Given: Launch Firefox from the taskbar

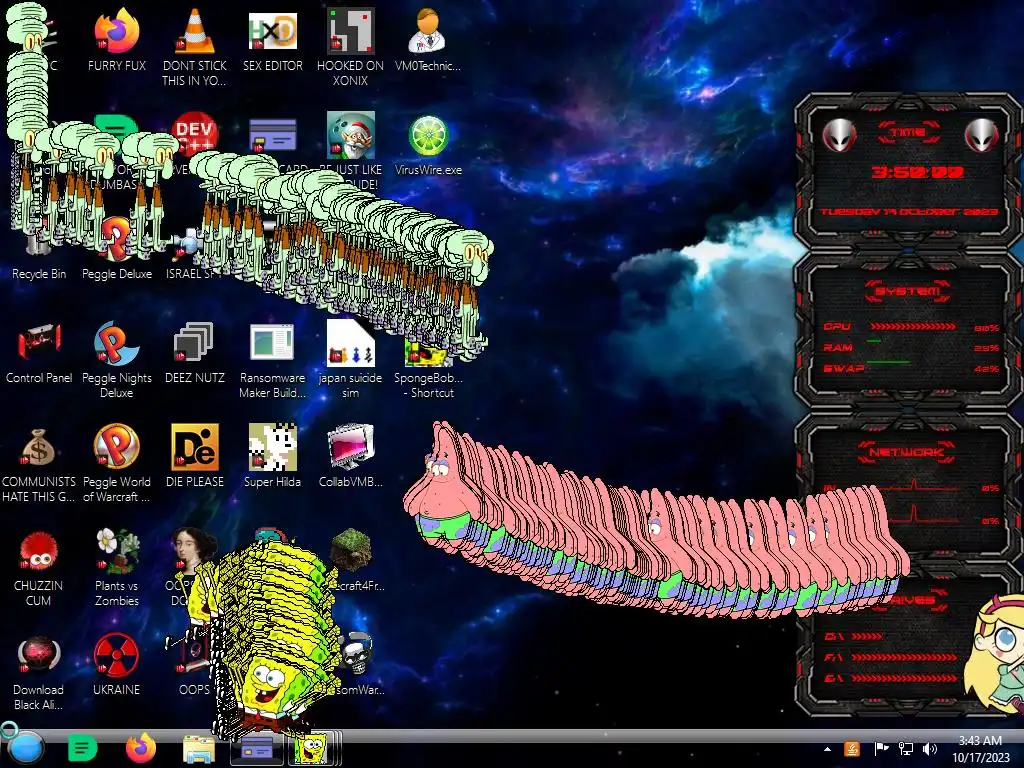Looking at the screenshot, I should click(140, 748).
